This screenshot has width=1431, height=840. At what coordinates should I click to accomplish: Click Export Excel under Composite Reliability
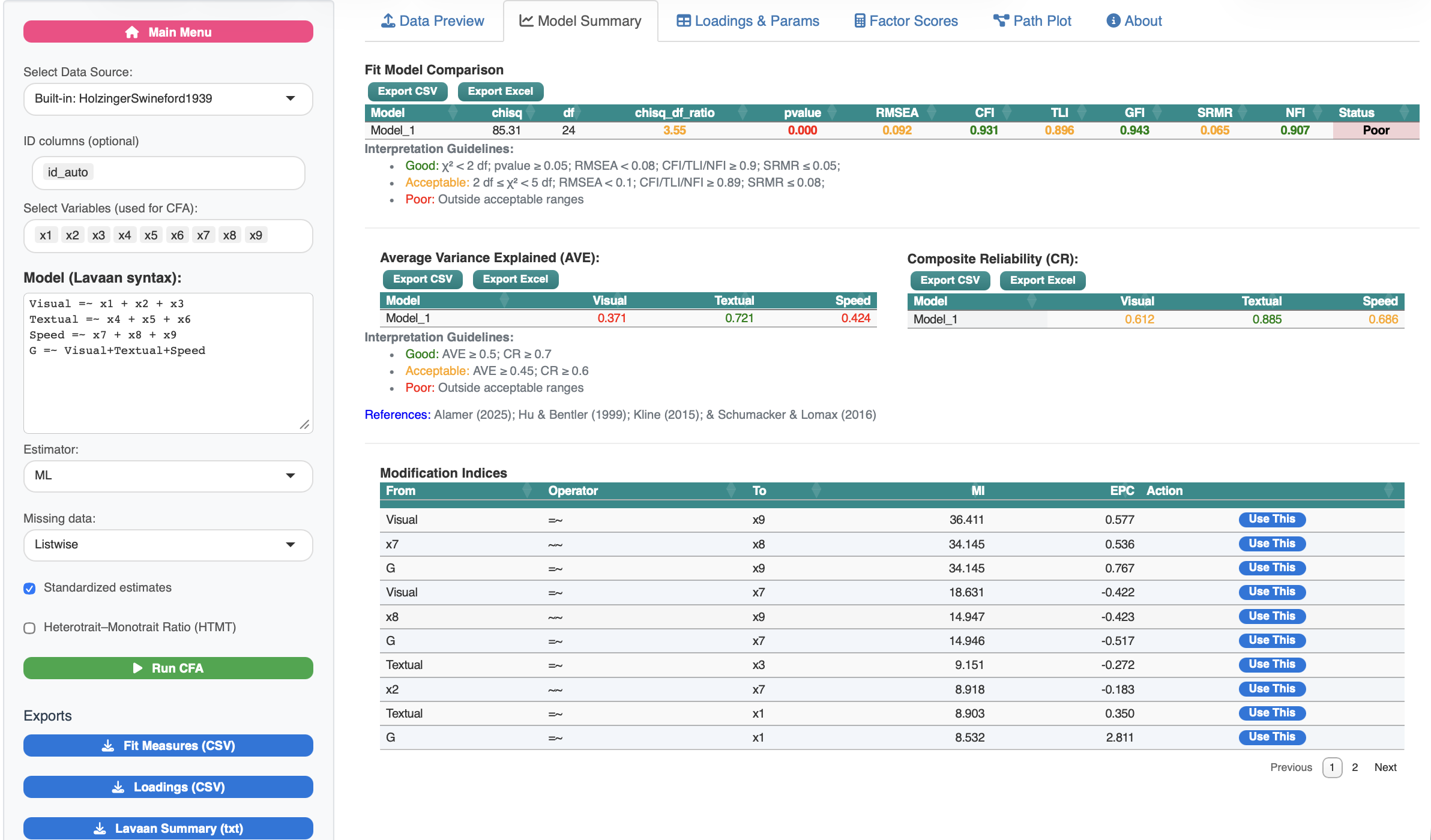1042,280
